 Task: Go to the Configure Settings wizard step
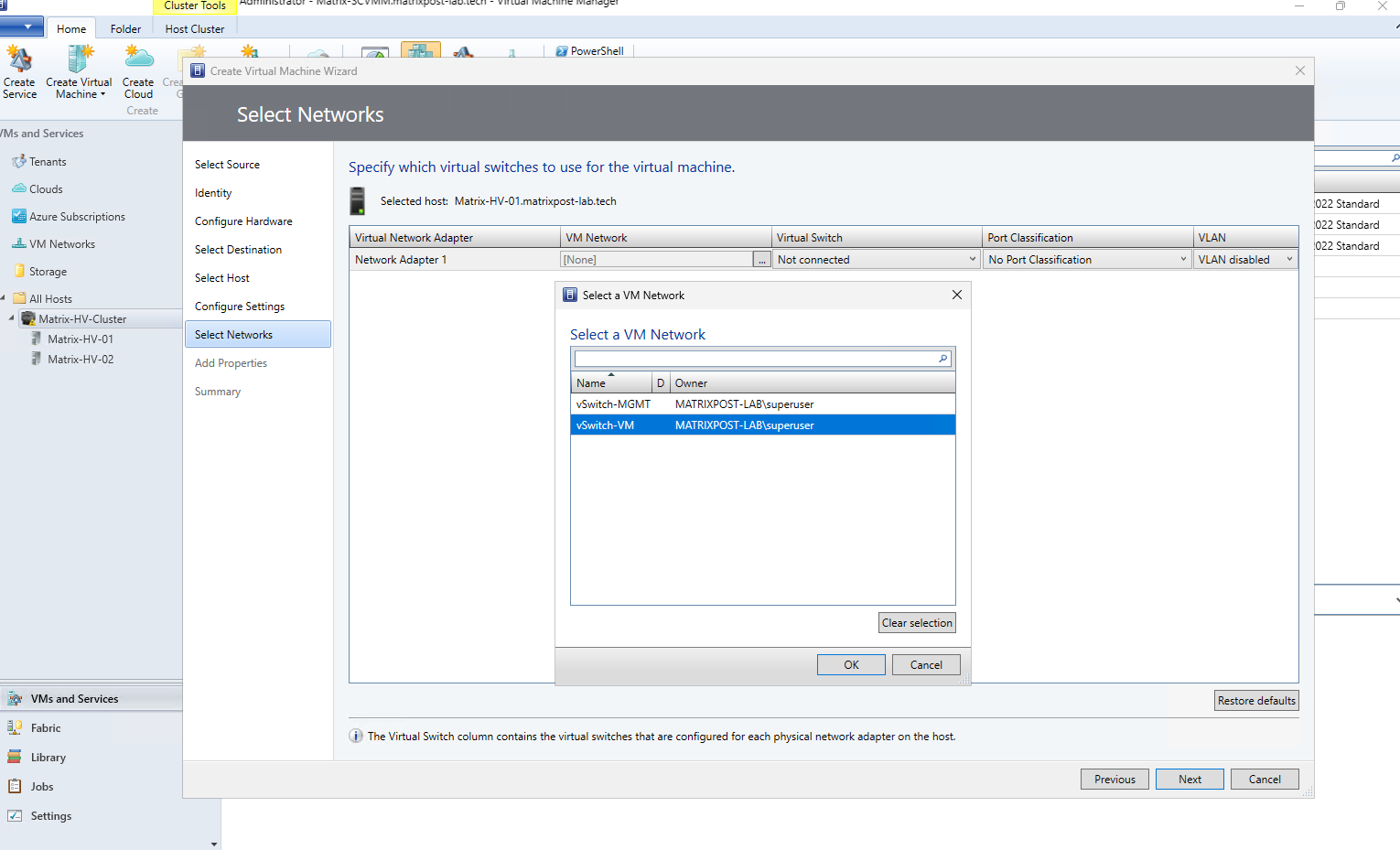pos(240,307)
